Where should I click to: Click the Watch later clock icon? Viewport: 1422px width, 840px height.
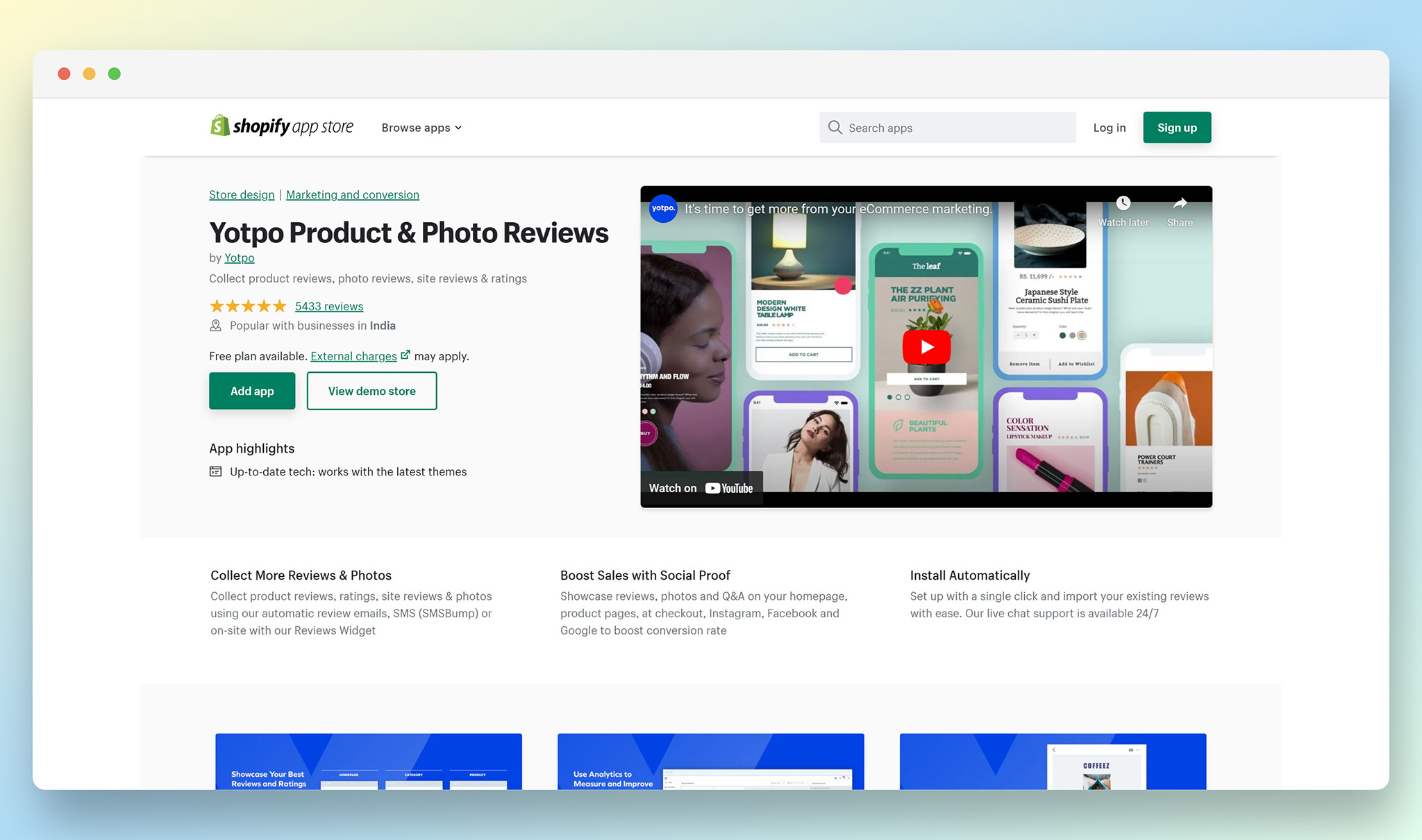pyautogui.click(x=1123, y=203)
